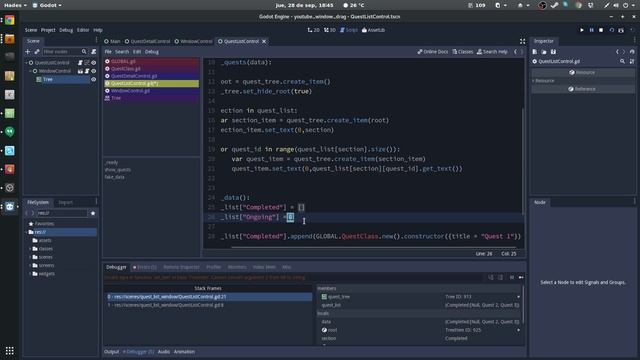Play the project with the play icon
This screenshot has width=640, height=360.
tap(582, 30)
